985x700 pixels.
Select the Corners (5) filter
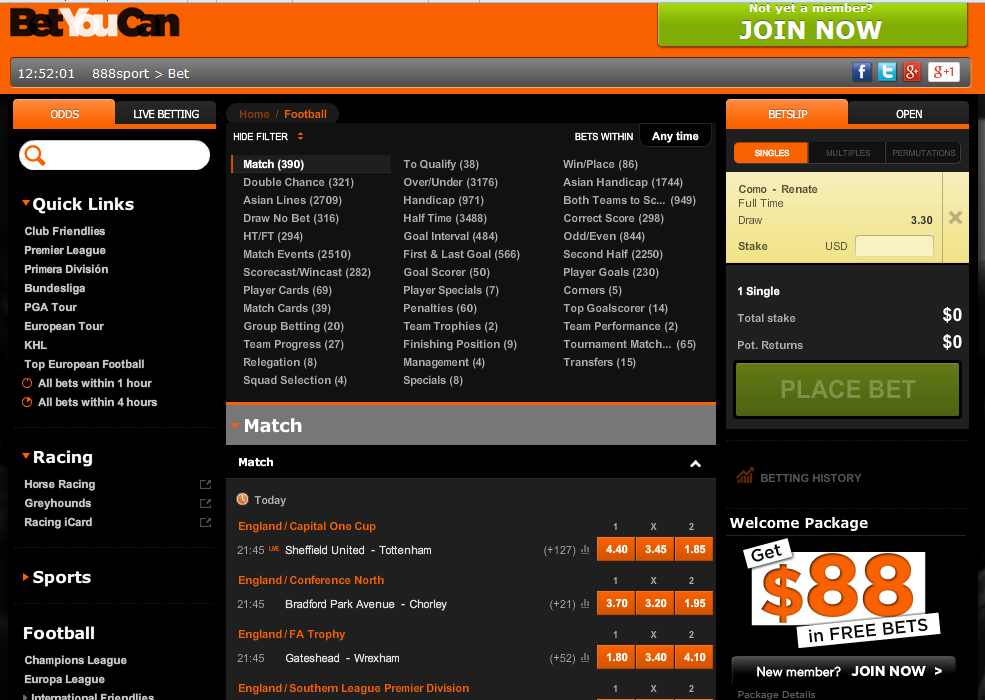point(592,290)
